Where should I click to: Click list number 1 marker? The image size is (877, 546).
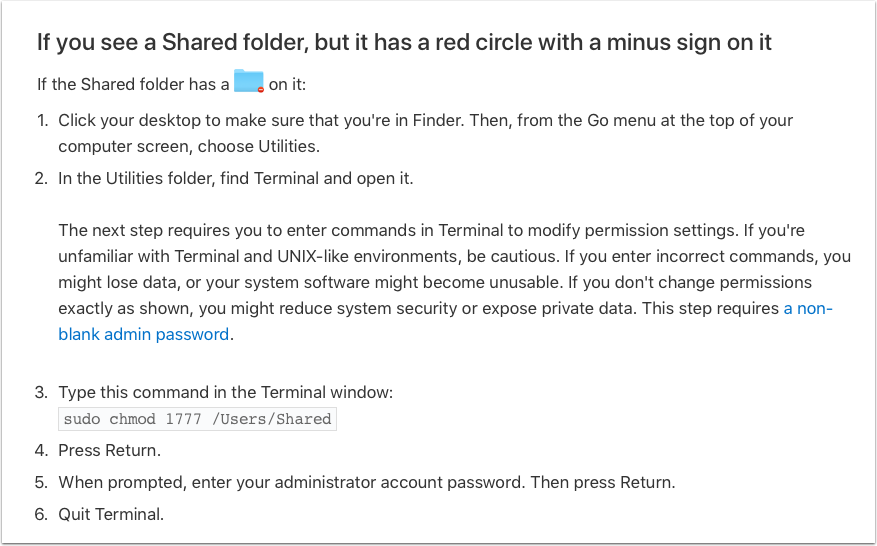(42, 121)
